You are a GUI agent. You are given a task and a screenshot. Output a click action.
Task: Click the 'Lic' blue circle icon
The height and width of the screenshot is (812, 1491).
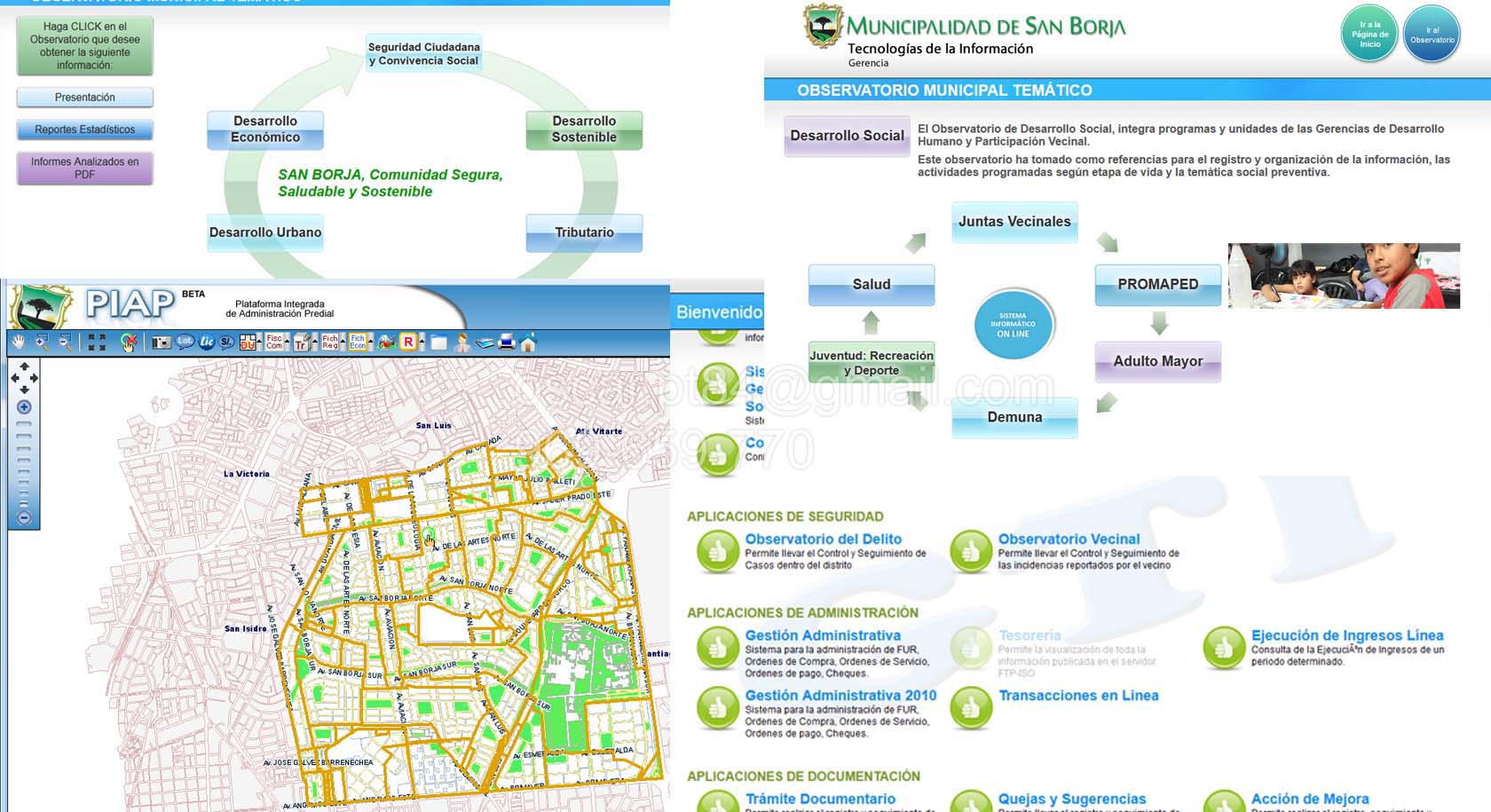coord(207,342)
